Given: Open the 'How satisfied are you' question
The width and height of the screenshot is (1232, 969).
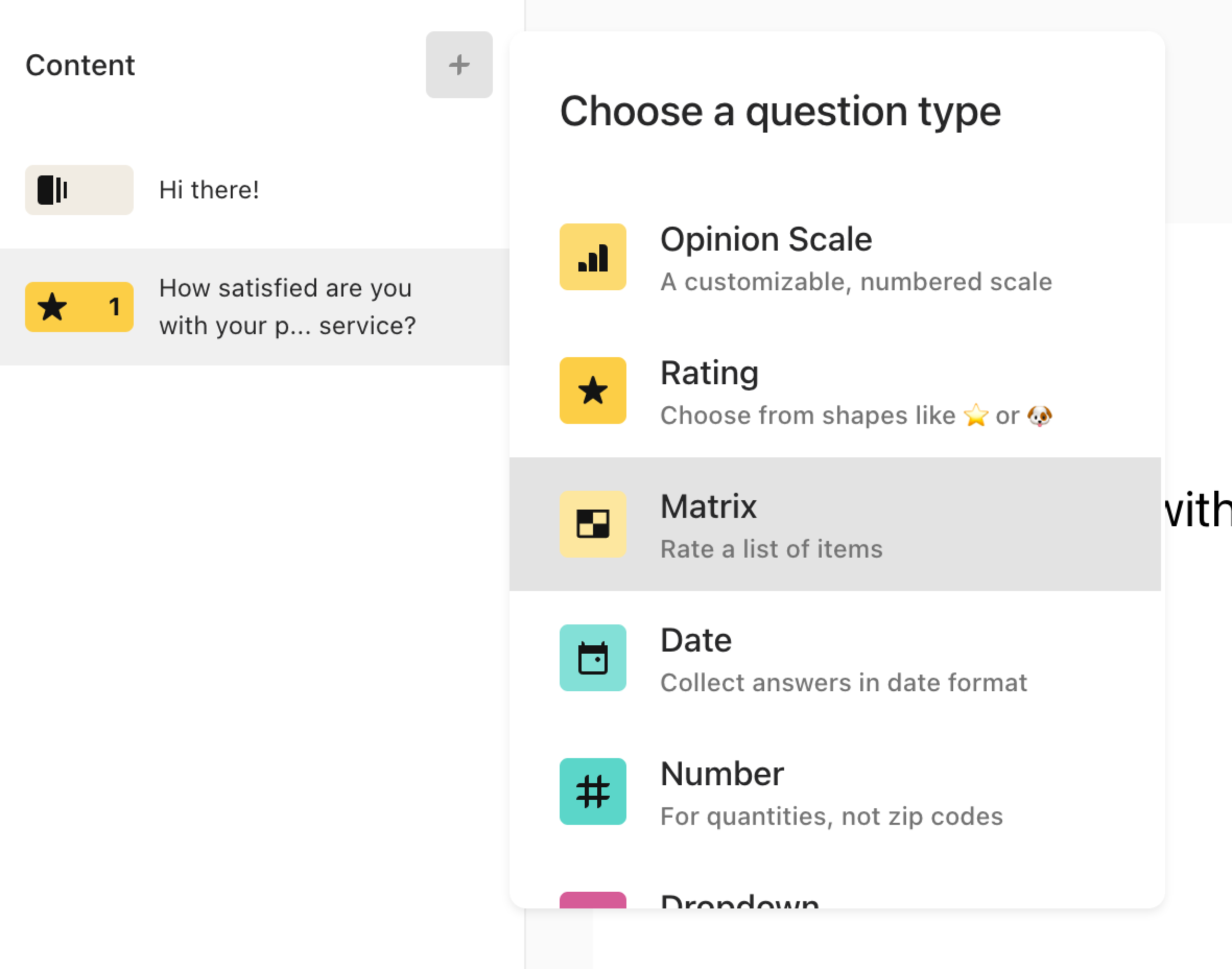Looking at the screenshot, I should [255, 307].
